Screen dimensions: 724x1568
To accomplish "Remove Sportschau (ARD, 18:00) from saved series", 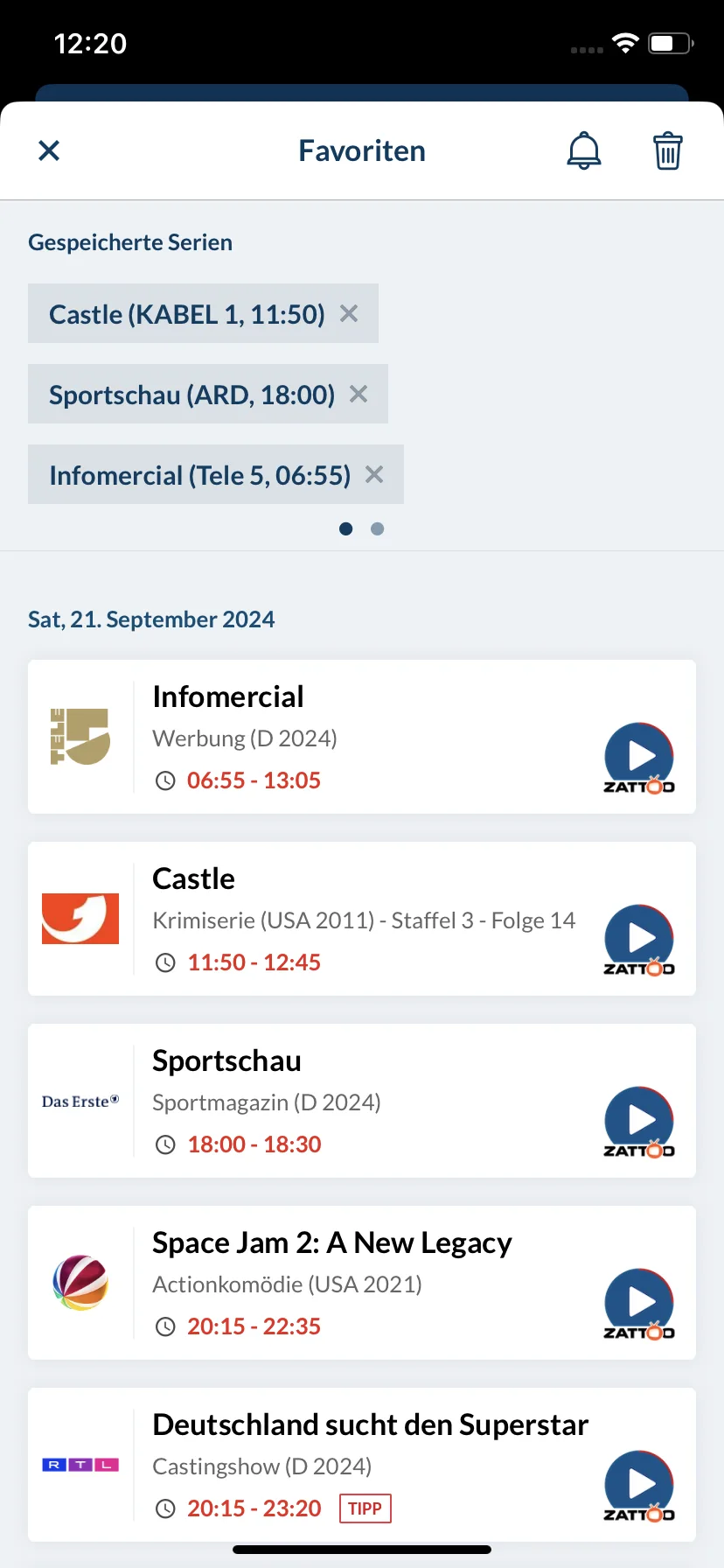I will point(359,394).
